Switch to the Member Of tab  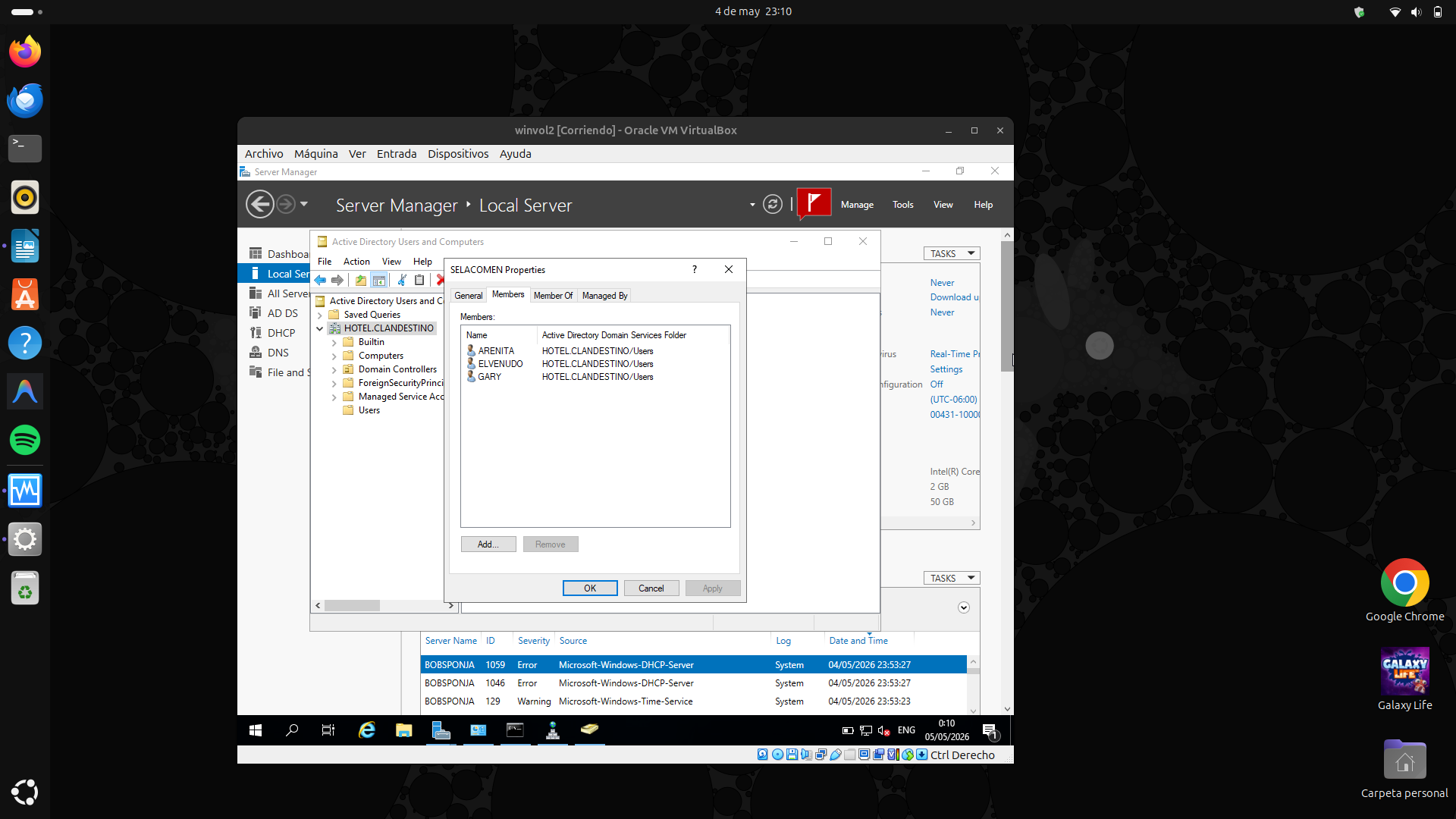553,296
